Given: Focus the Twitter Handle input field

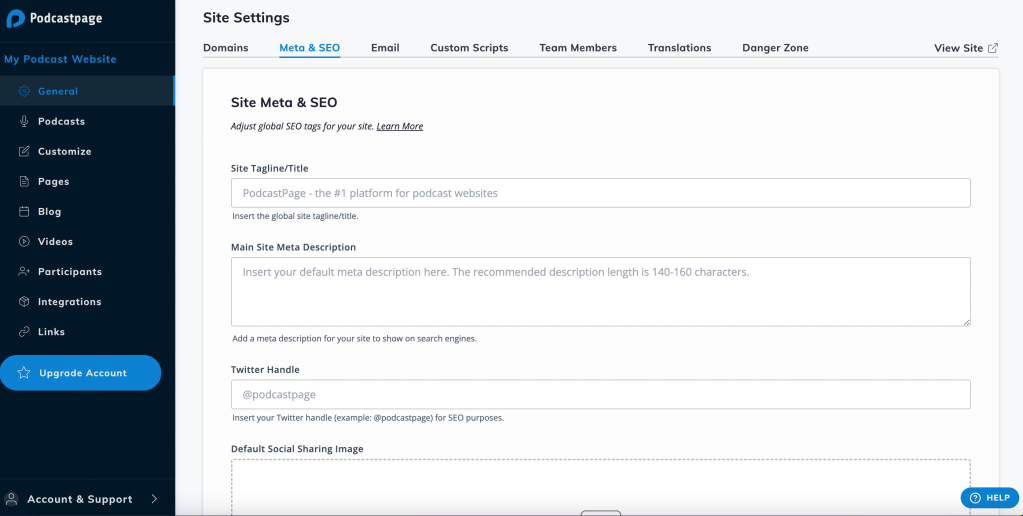Looking at the screenshot, I should point(600,394).
